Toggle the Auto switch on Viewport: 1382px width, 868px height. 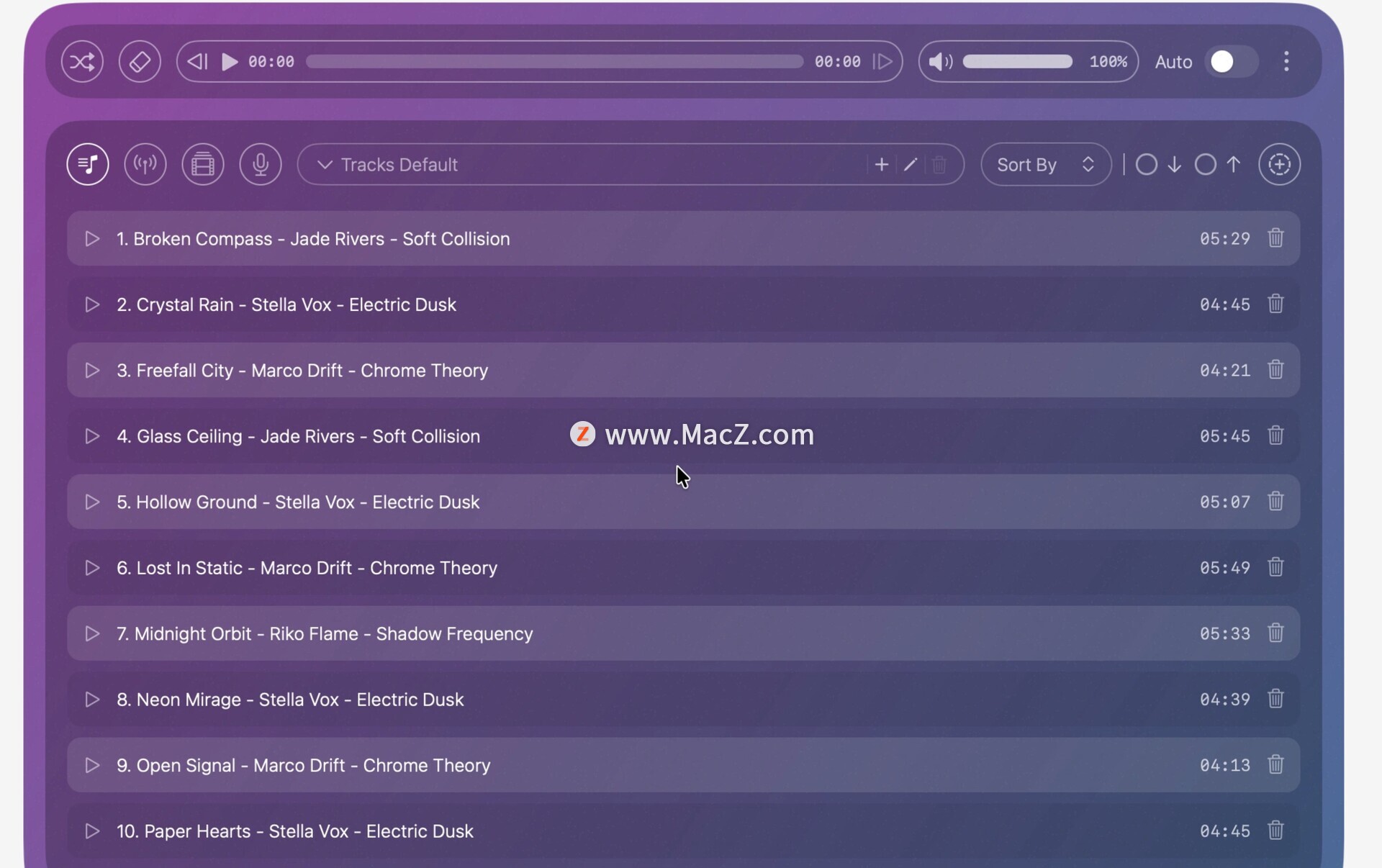click(1231, 62)
